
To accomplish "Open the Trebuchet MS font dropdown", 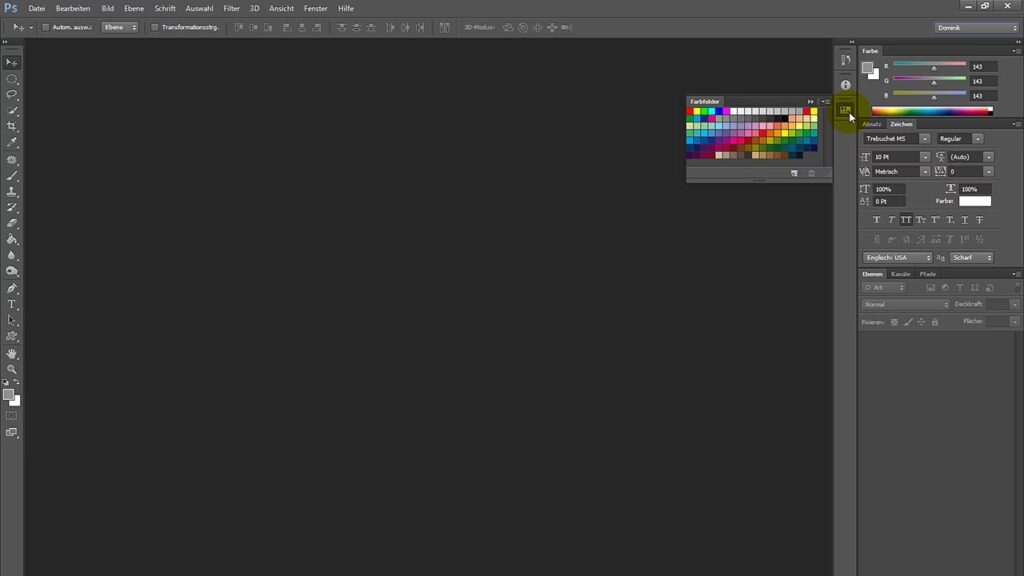I will 897,138.
